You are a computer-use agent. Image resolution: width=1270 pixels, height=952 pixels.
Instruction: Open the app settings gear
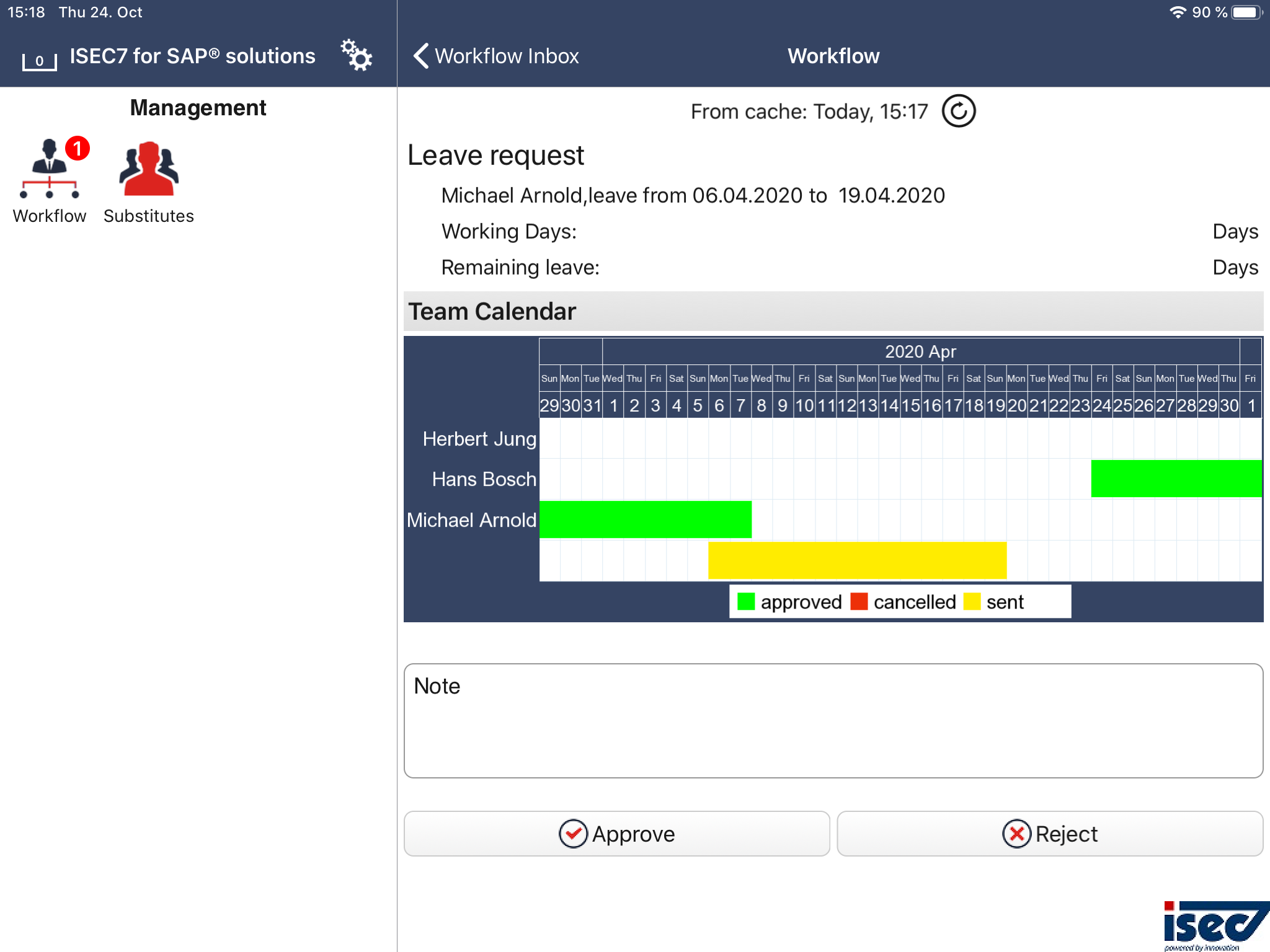[357, 56]
